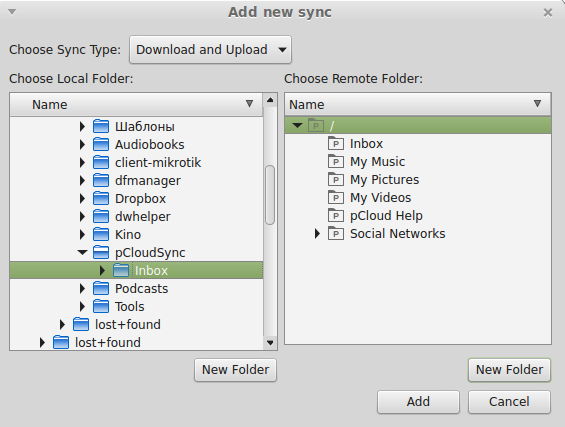The image size is (565, 427).
Task: Create a New Folder in local pane
Action: click(235, 370)
